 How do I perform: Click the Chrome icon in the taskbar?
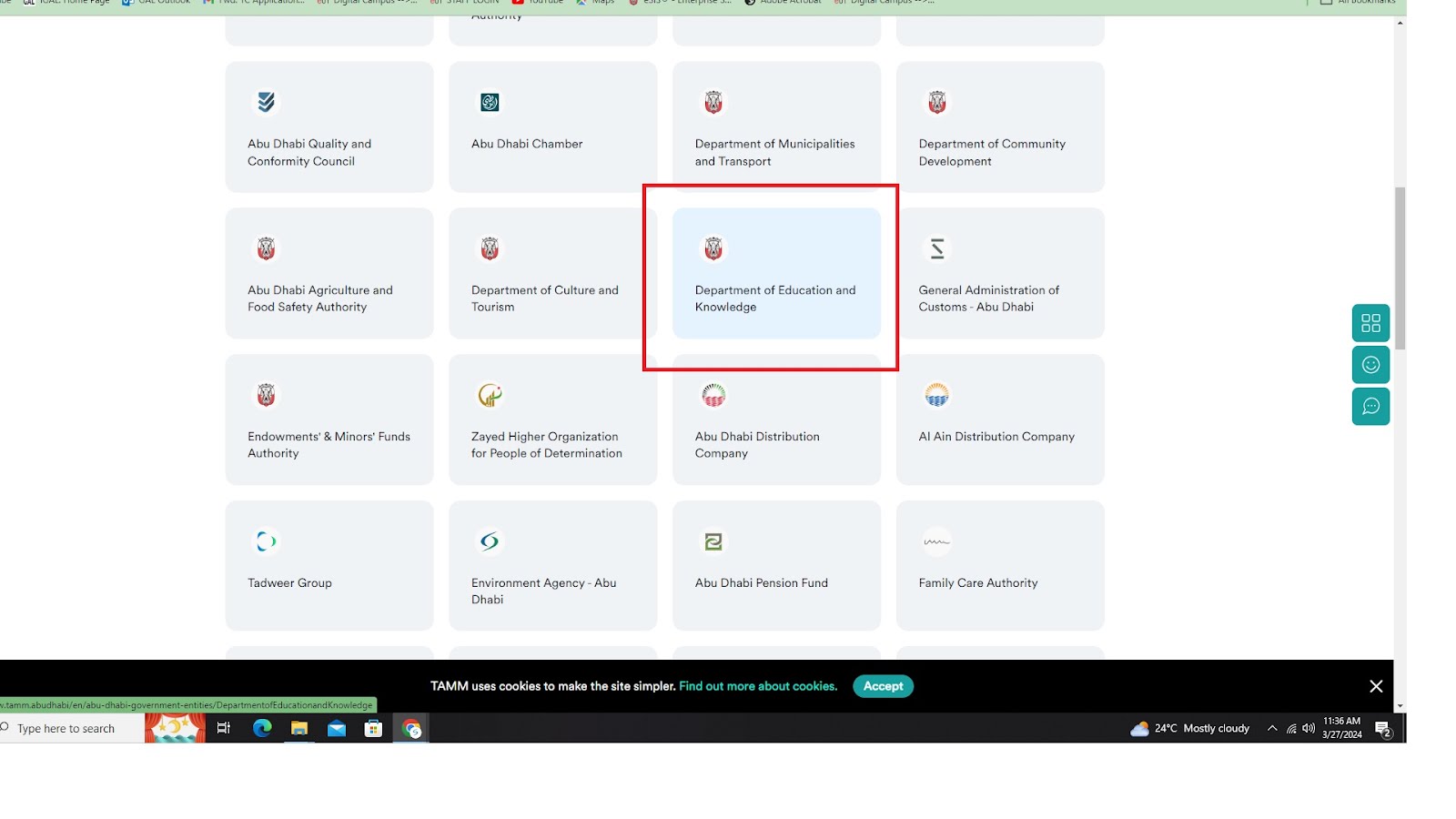tap(411, 728)
